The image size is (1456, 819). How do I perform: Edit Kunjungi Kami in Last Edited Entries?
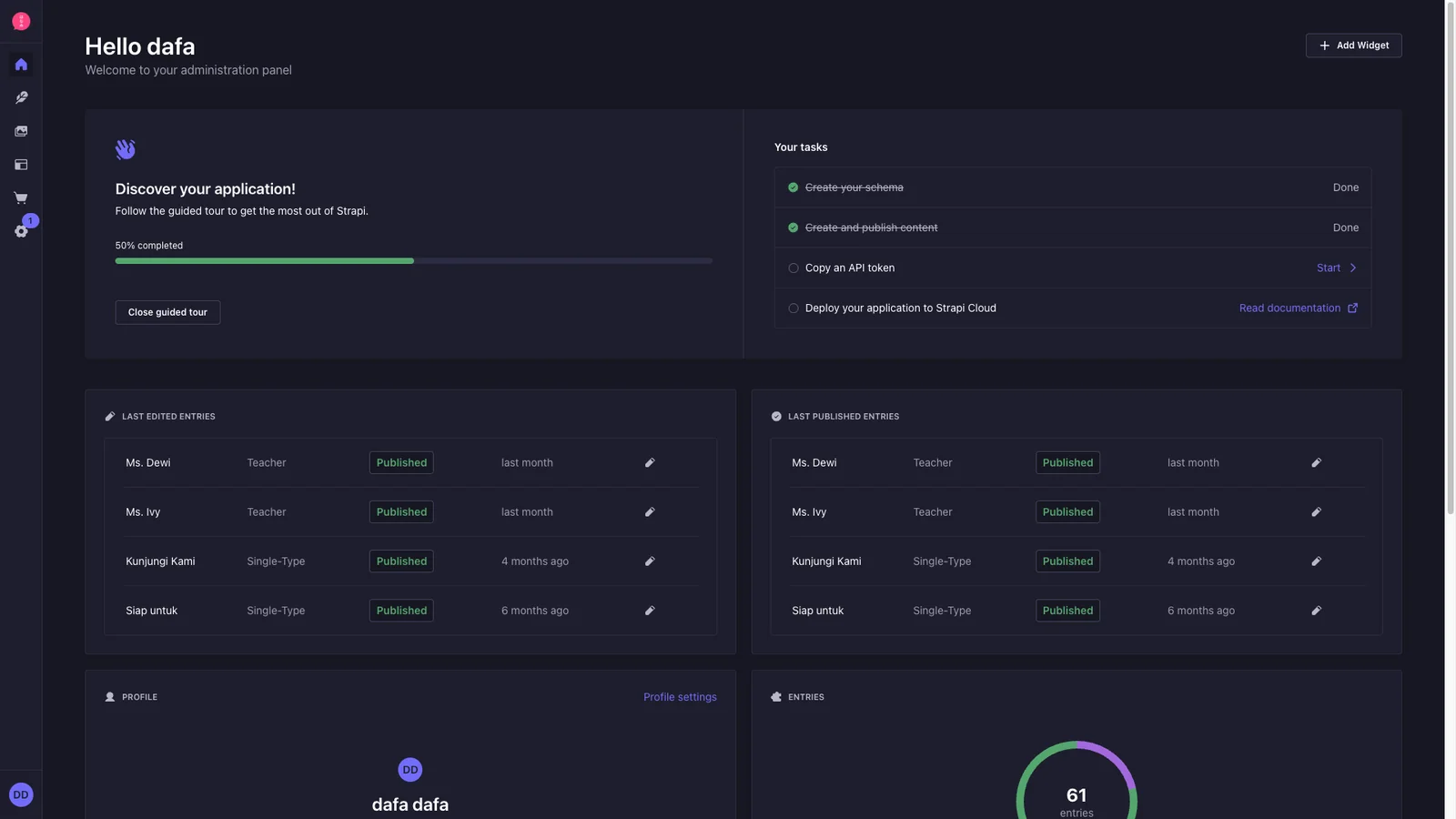pyautogui.click(x=650, y=561)
